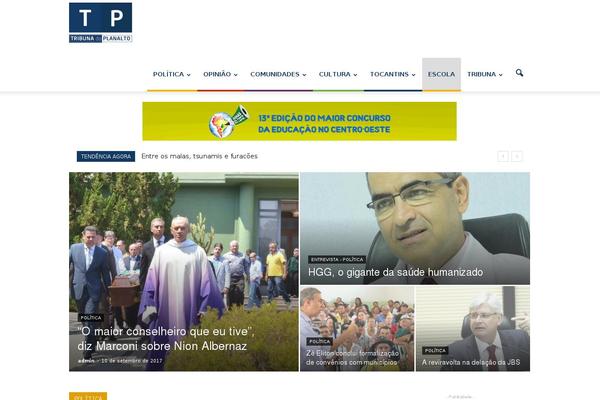
Task: Open the Cultura menu
Action: [x=338, y=74]
